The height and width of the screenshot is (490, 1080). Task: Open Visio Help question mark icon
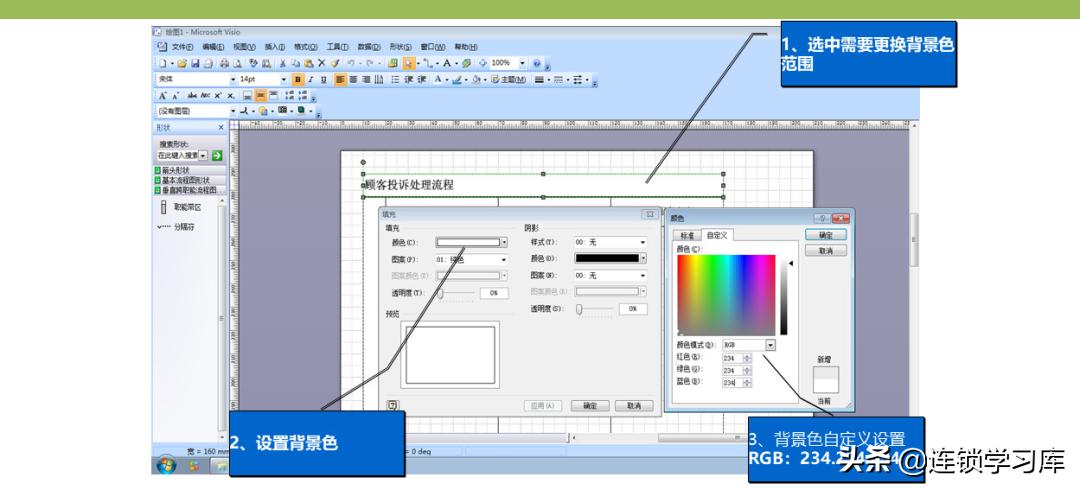coord(537,63)
